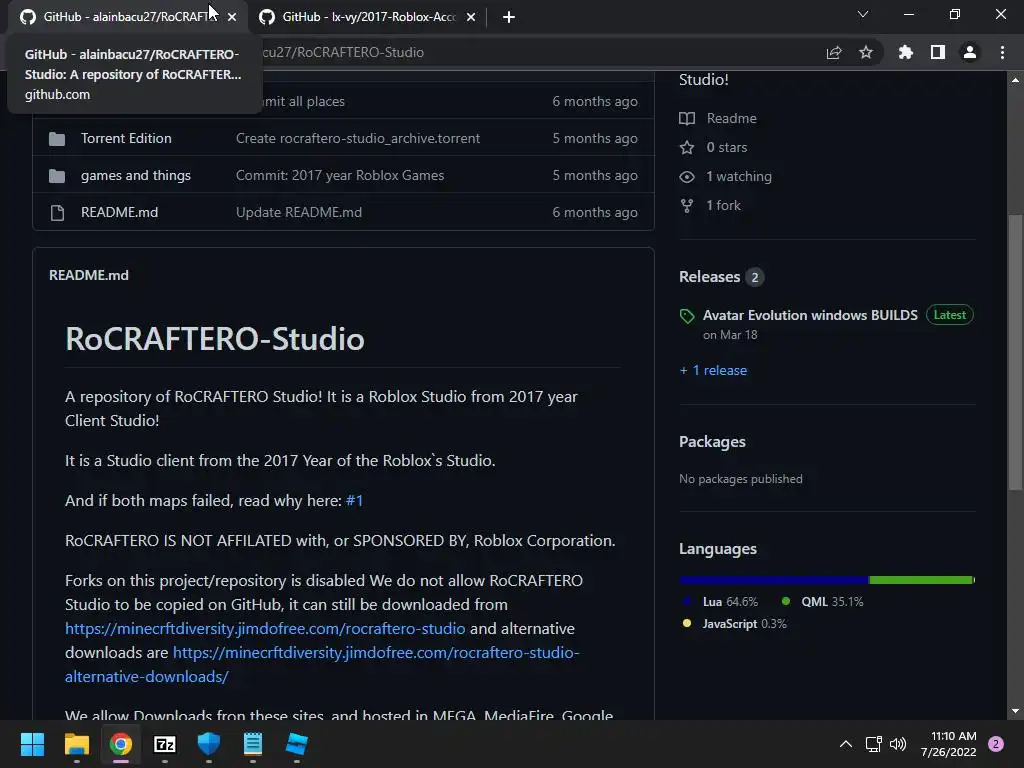
Task: Open the Chrome three-dot menu
Action: pos(1002,52)
